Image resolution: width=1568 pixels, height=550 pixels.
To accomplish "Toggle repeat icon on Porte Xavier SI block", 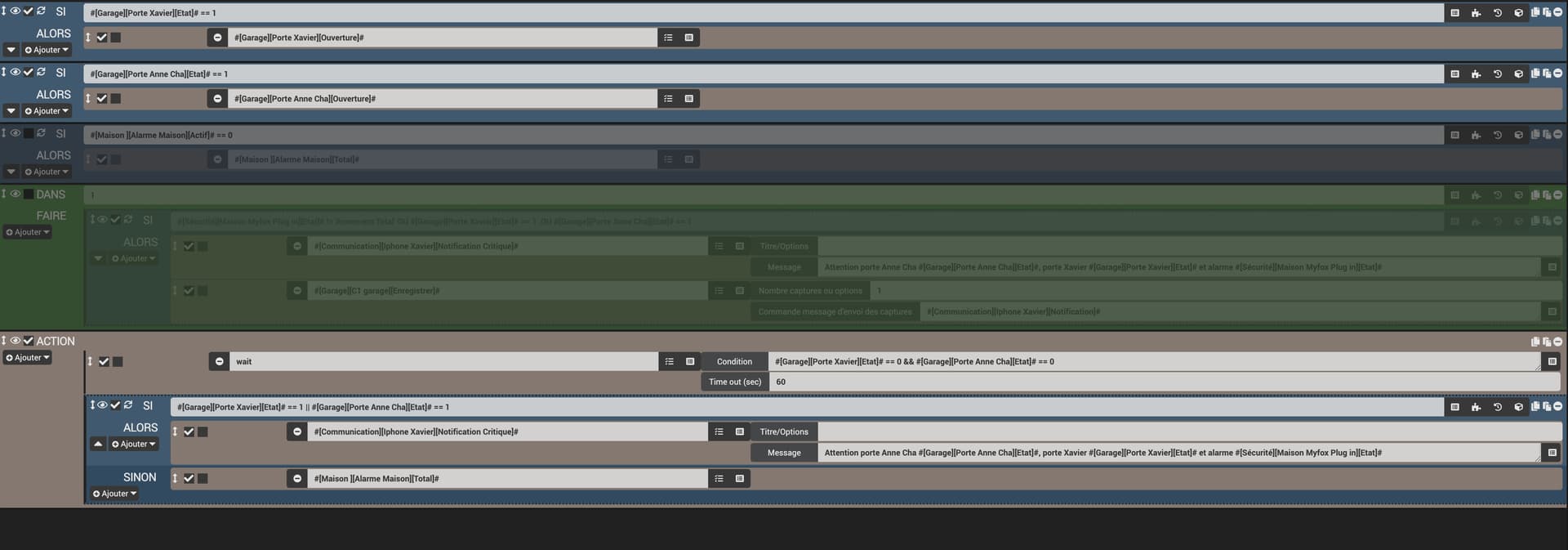I will click(41, 11).
